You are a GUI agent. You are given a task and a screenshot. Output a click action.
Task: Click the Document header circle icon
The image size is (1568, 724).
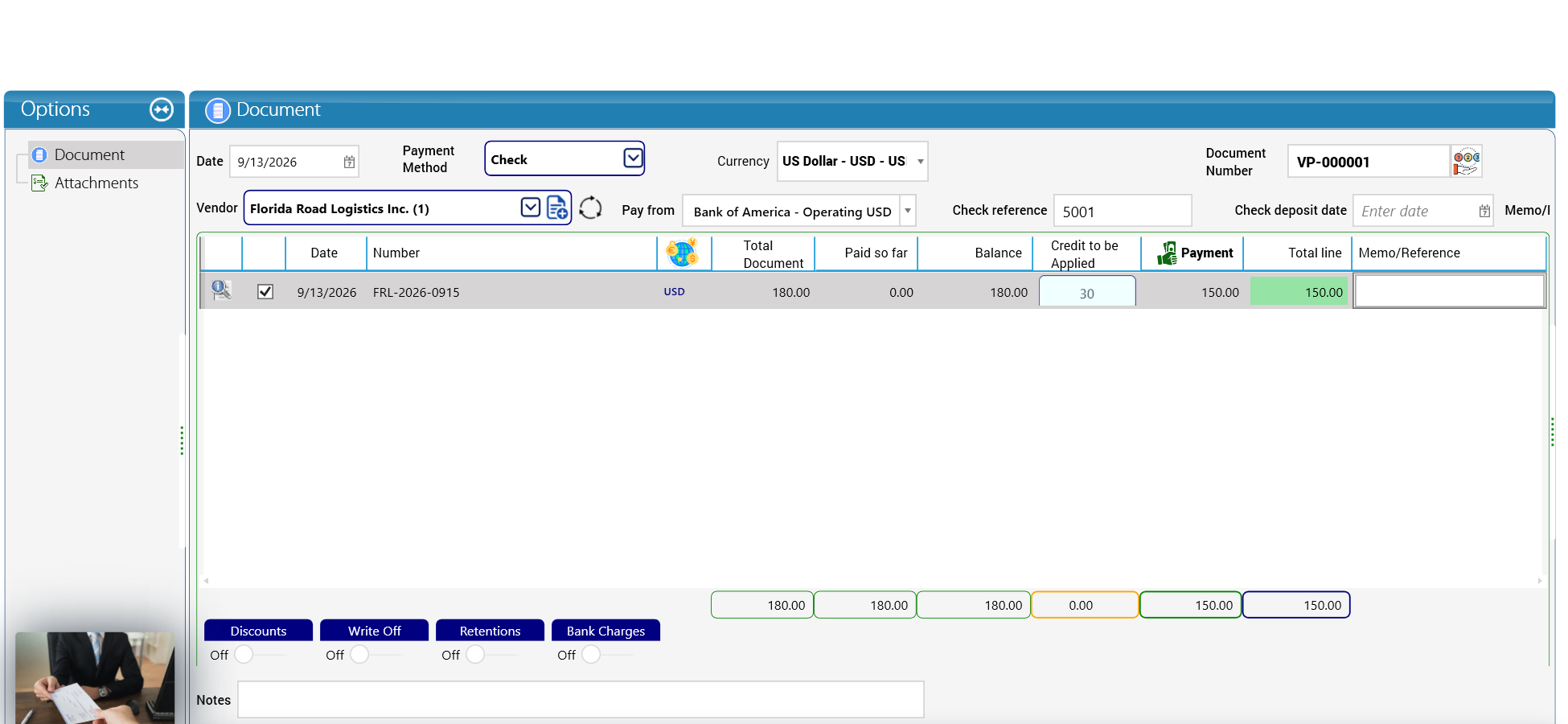coord(217,110)
